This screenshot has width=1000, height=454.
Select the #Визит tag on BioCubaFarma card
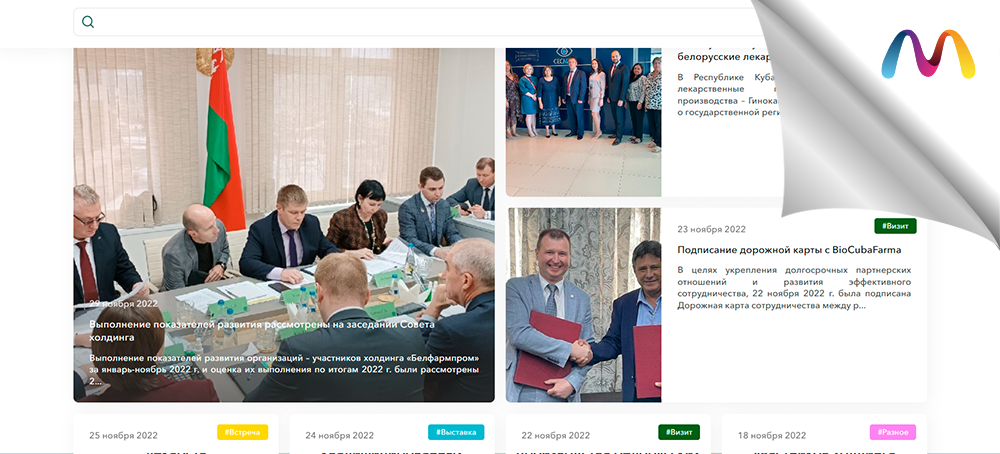(x=895, y=226)
